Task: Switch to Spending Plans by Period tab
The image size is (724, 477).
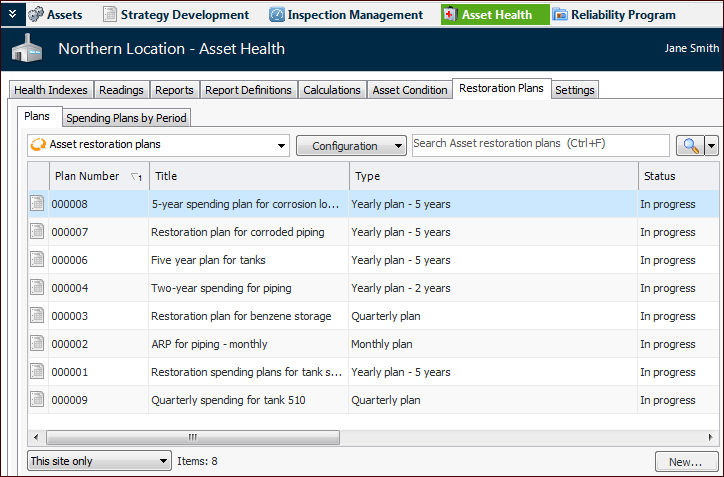Action: coord(126,118)
